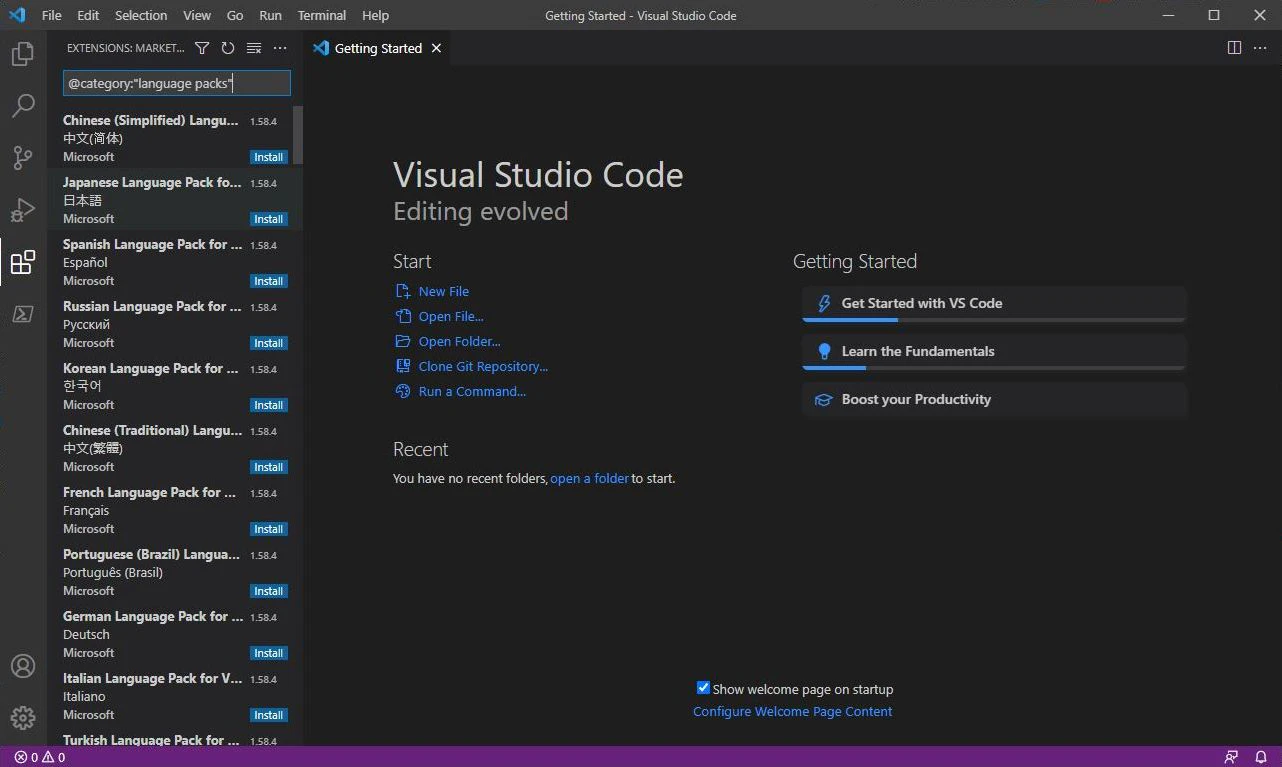Open the Edit menu
This screenshot has width=1282, height=767.
pos(88,15)
